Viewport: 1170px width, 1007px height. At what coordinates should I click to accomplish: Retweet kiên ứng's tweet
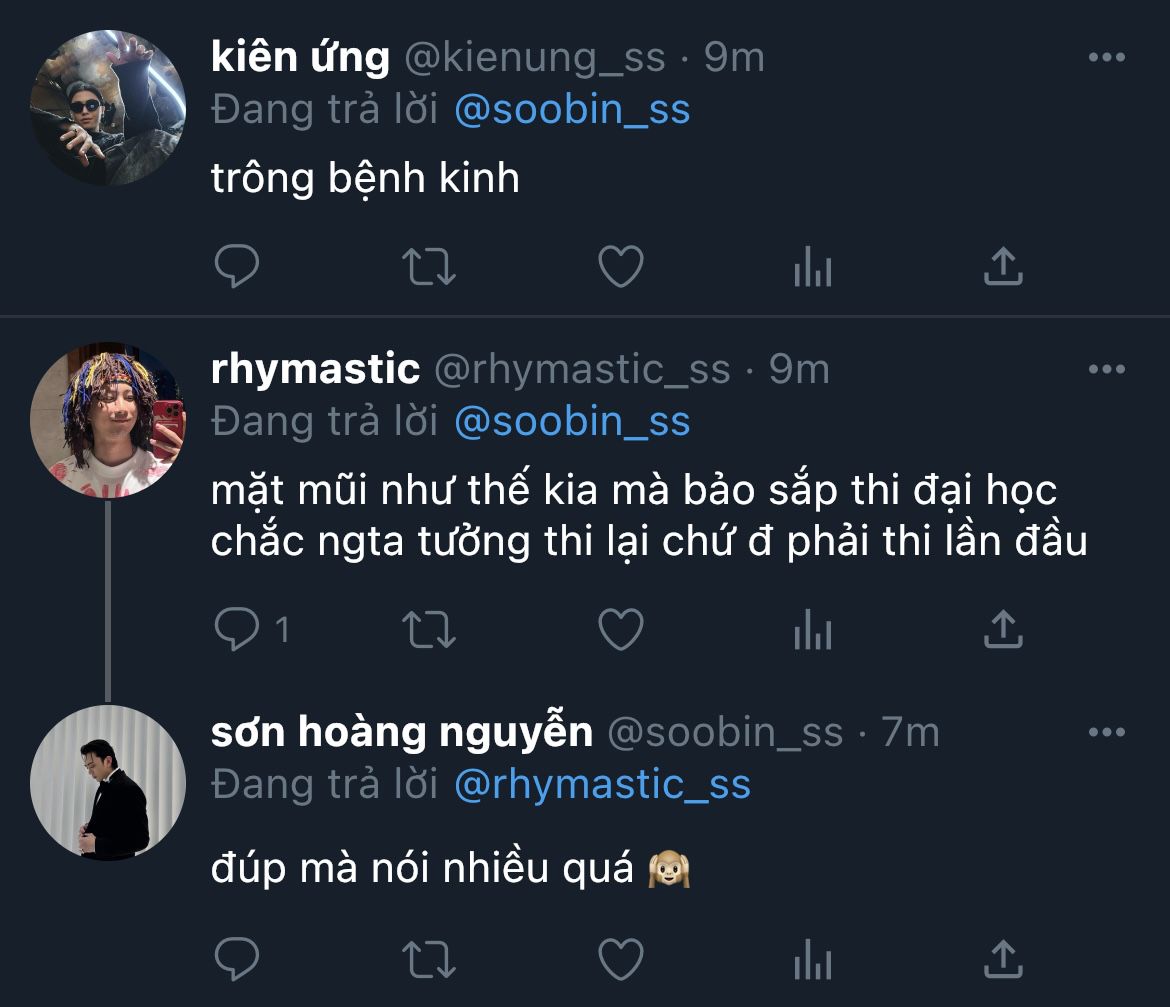[x=428, y=266]
